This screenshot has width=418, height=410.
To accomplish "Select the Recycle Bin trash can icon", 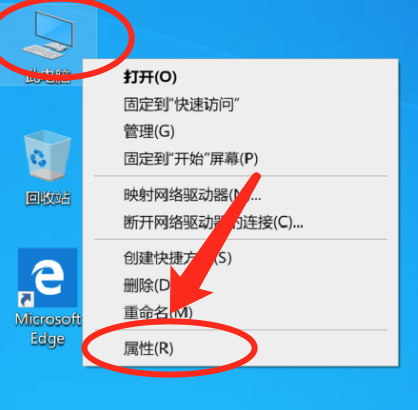I will click(x=48, y=155).
